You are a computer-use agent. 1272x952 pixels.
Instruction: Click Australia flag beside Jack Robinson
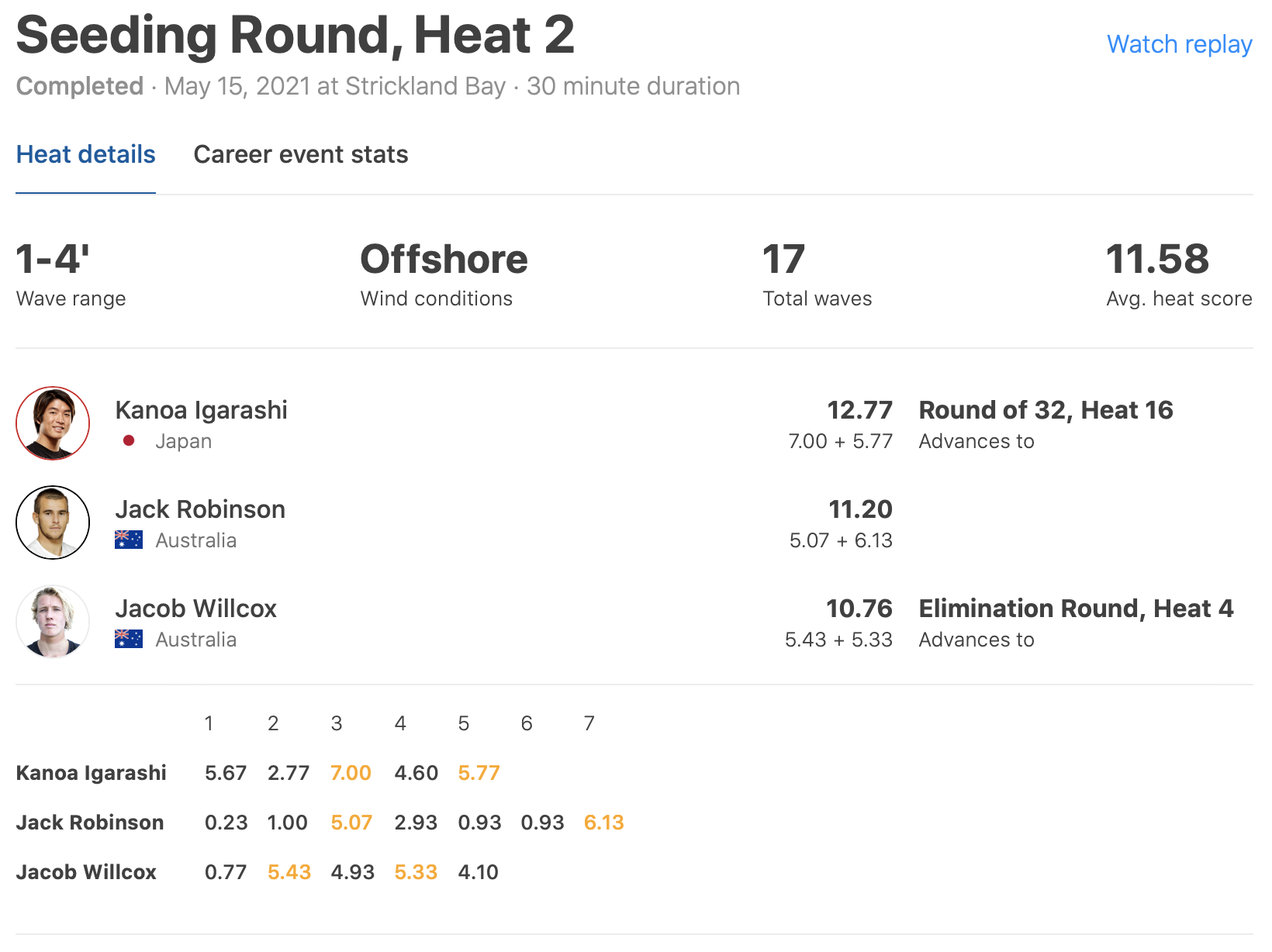coord(129,540)
